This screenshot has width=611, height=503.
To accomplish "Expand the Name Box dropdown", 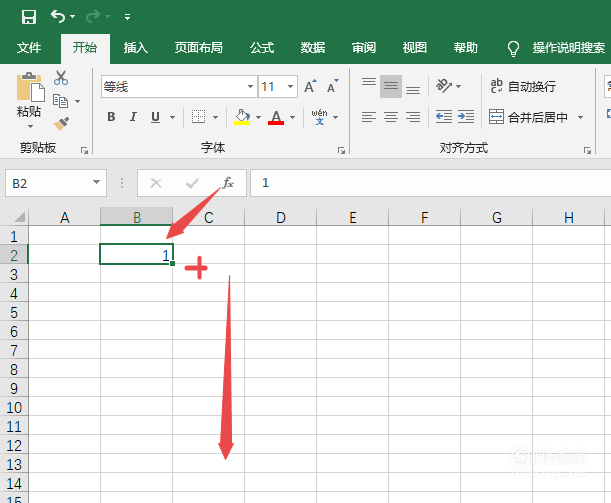I will tap(96, 182).
